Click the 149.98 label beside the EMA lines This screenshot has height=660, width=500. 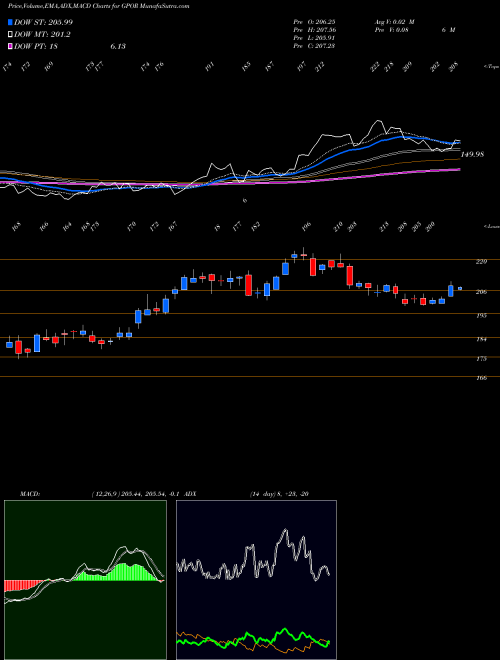point(472,154)
